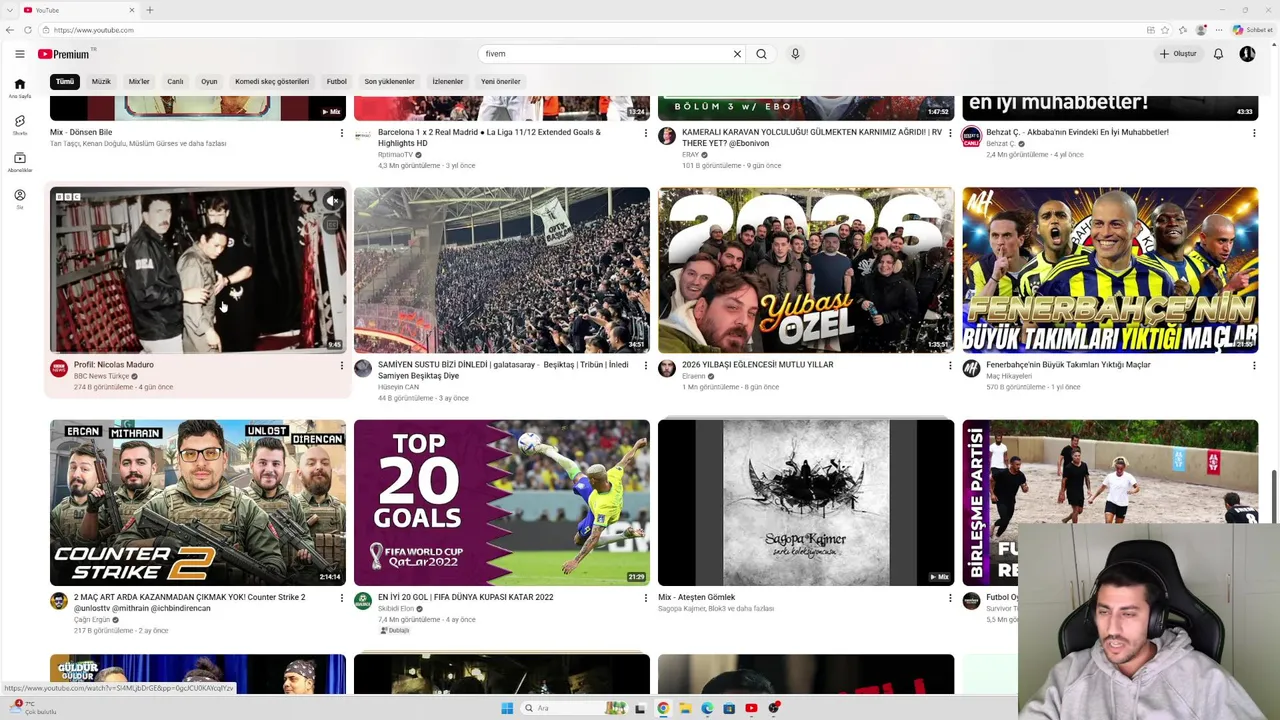
Task: Unmute the Nicolas Maduro preview video
Action: 332,201
